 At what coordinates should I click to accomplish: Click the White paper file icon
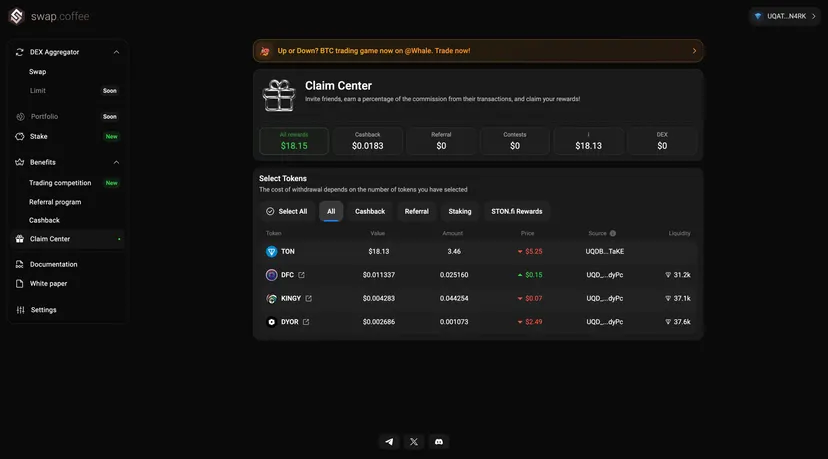20,284
